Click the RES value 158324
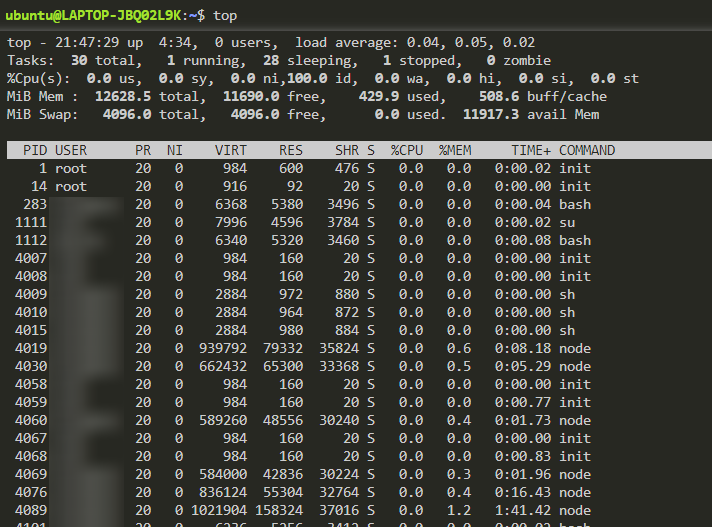Screen dimensions: 712x527 click(277, 510)
